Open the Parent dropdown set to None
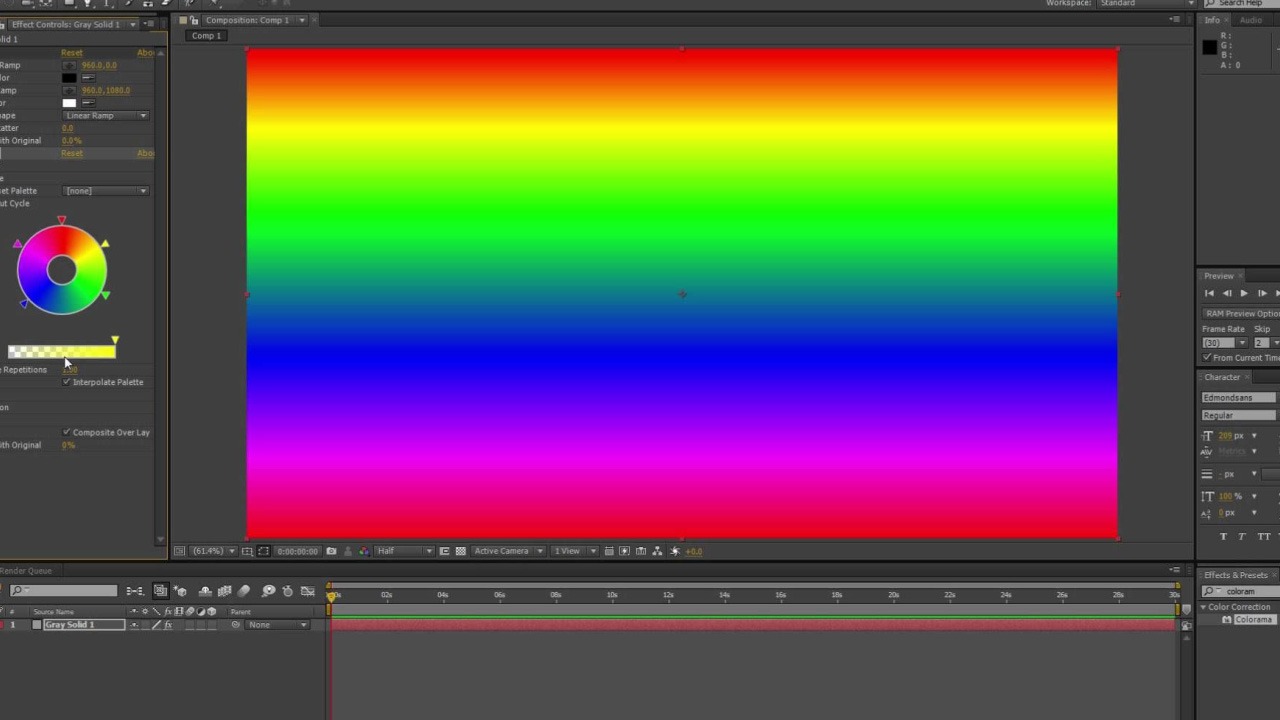This screenshot has height=720, width=1280. tap(275, 624)
